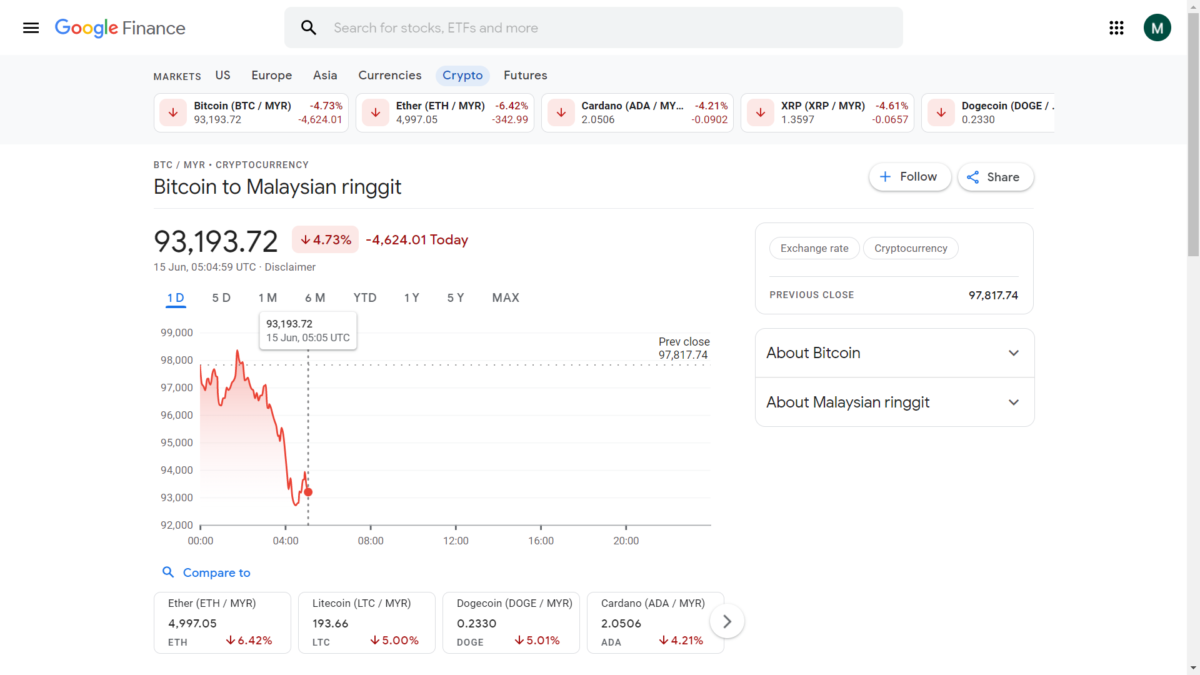Open the Disclaimer link
Screen dimensions: 1200x675
point(290,267)
